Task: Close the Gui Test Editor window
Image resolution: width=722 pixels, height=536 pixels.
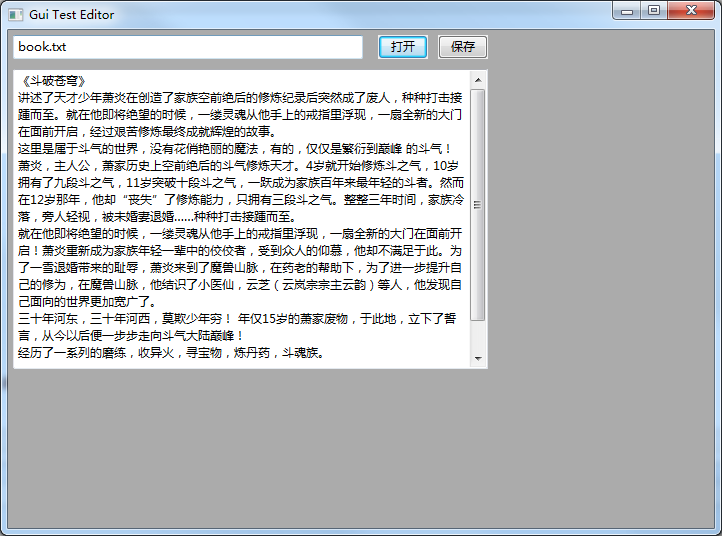Action: click(691, 11)
